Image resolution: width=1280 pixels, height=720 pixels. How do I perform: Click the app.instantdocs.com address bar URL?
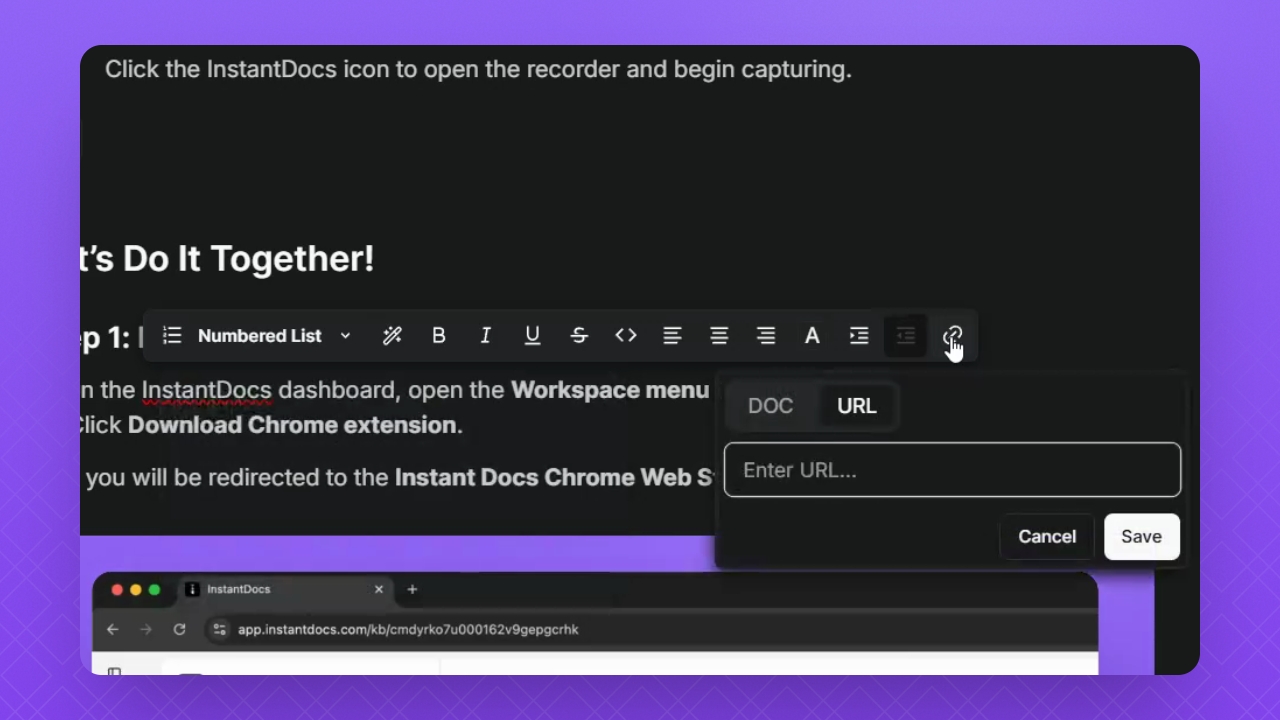408,629
